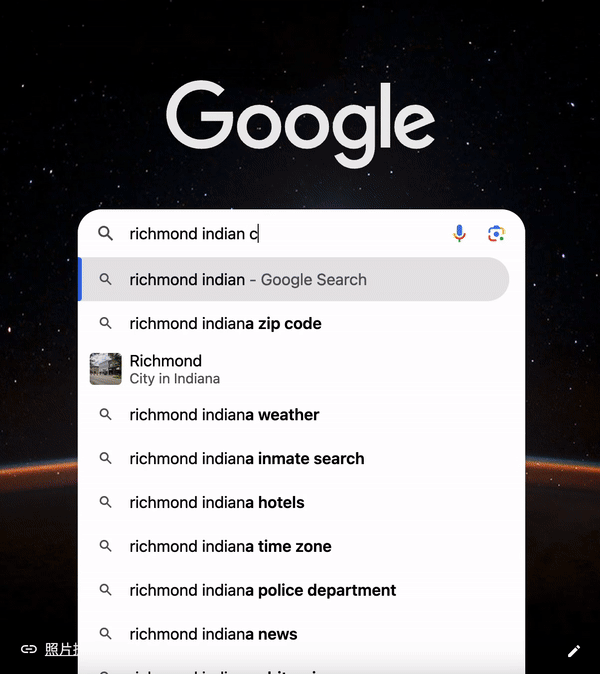Viewport: 600px width, 674px height.
Task: Click the link icon beside photo credit
Action: tap(29, 650)
